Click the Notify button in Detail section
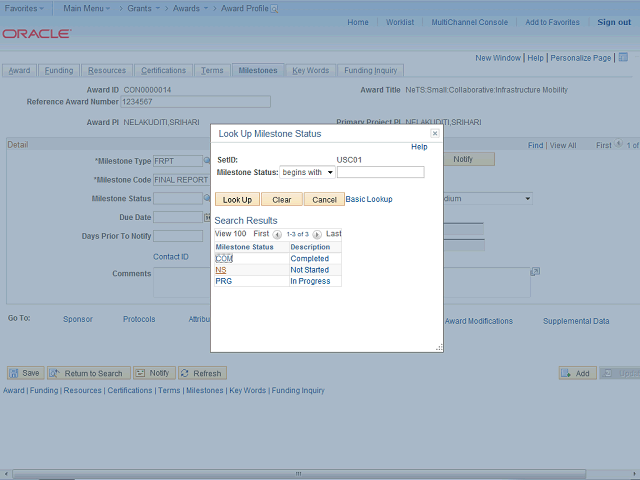Viewport: 640px width, 480px height. 469,159
